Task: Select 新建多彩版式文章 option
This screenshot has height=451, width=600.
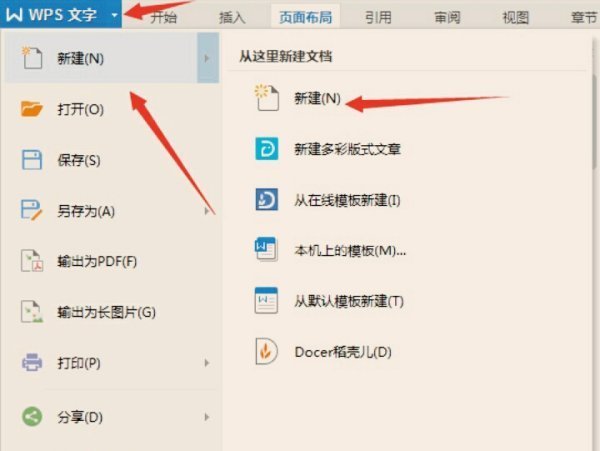Action: click(346, 149)
